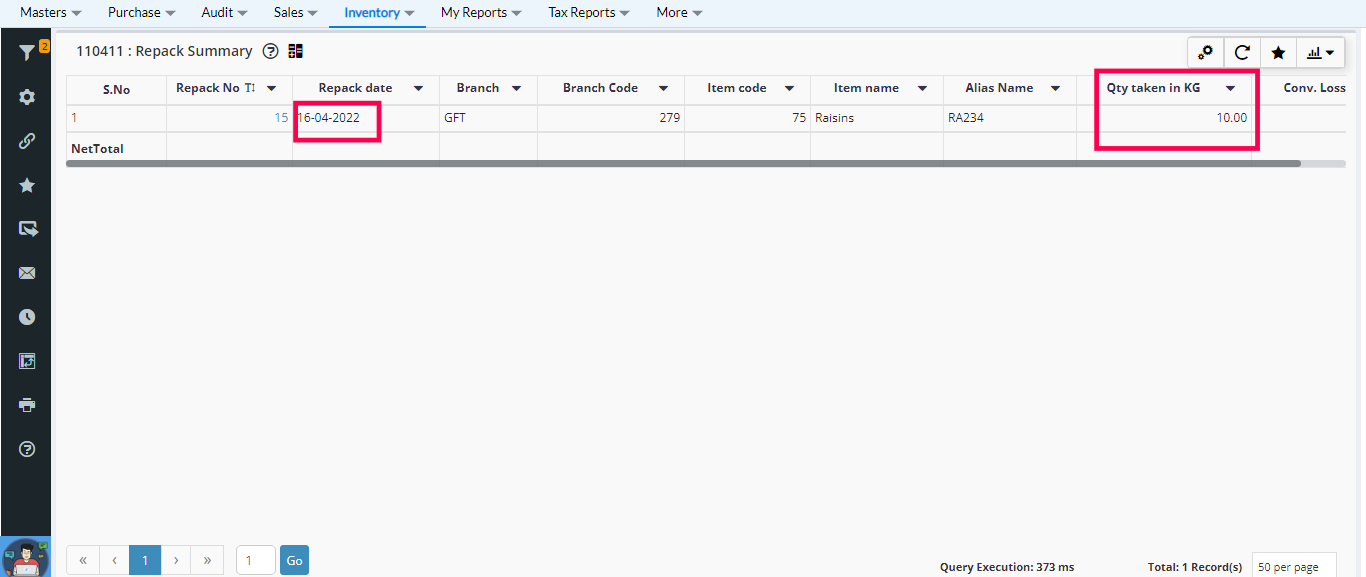Open the My Reports menu
Viewport: 1366px width, 577px height.
481,13
